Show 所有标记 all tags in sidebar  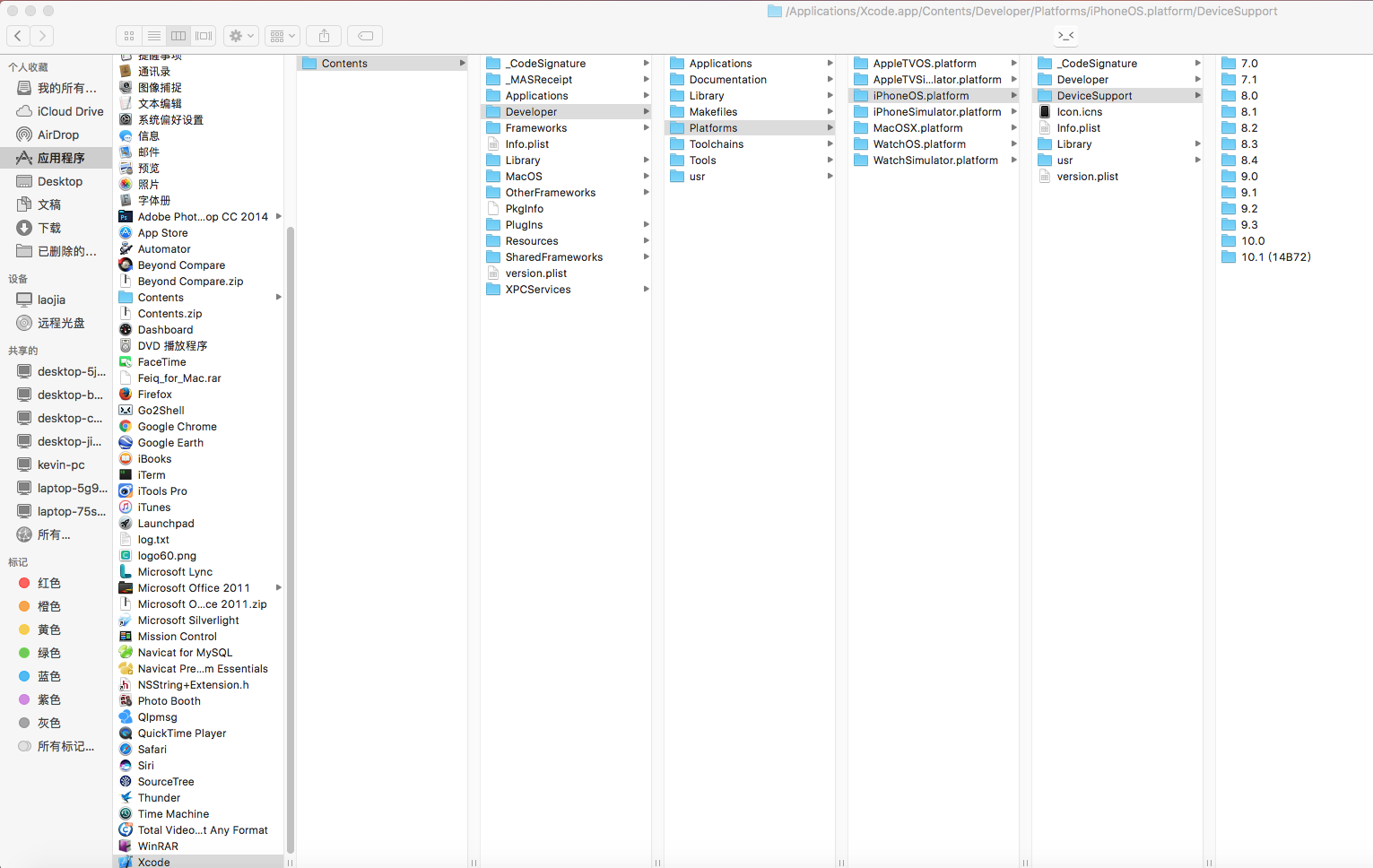(x=56, y=746)
